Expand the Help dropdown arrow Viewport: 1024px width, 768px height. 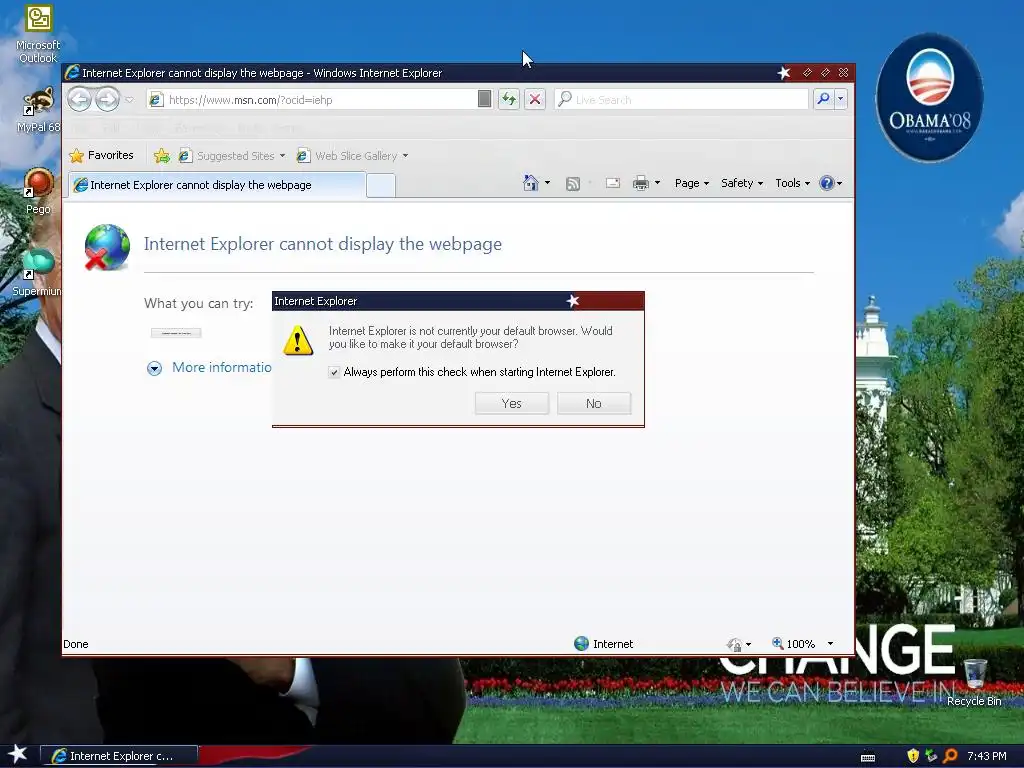(x=840, y=184)
